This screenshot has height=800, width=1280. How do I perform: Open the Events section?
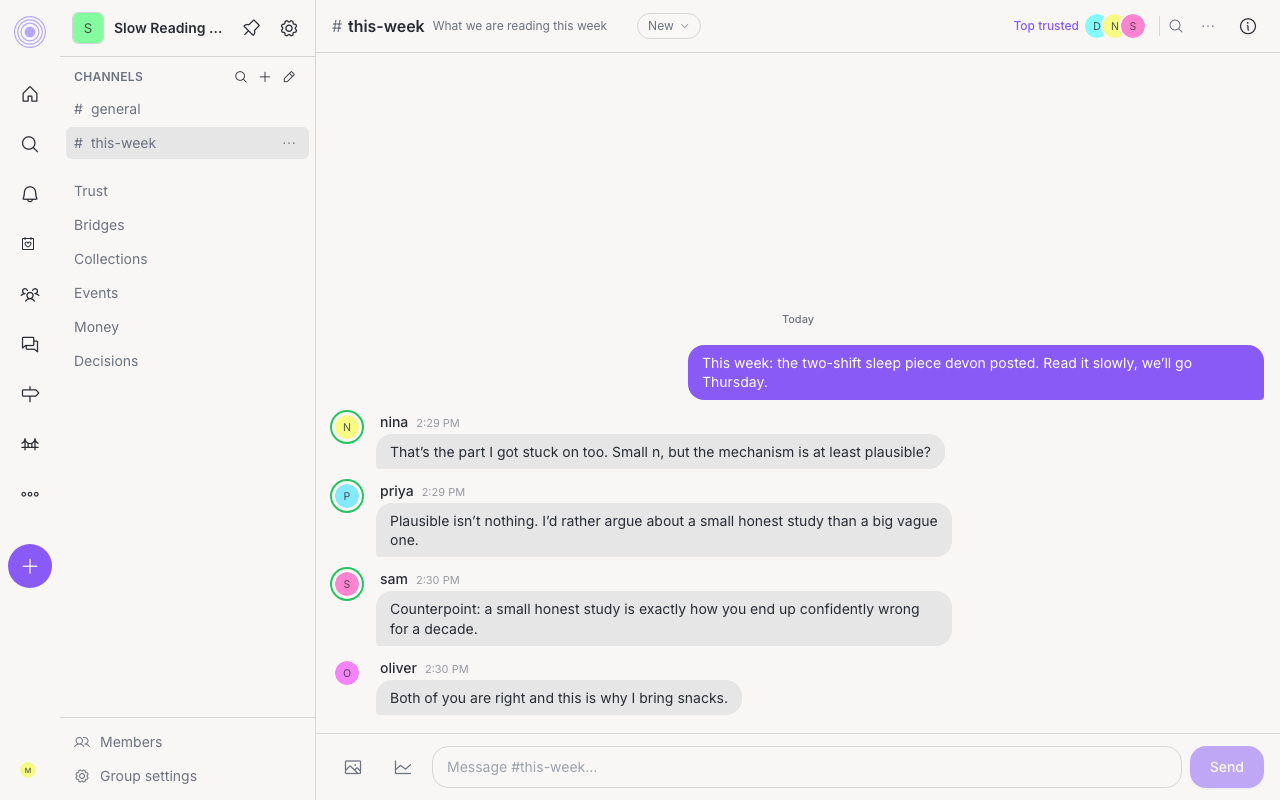click(96, 293)
